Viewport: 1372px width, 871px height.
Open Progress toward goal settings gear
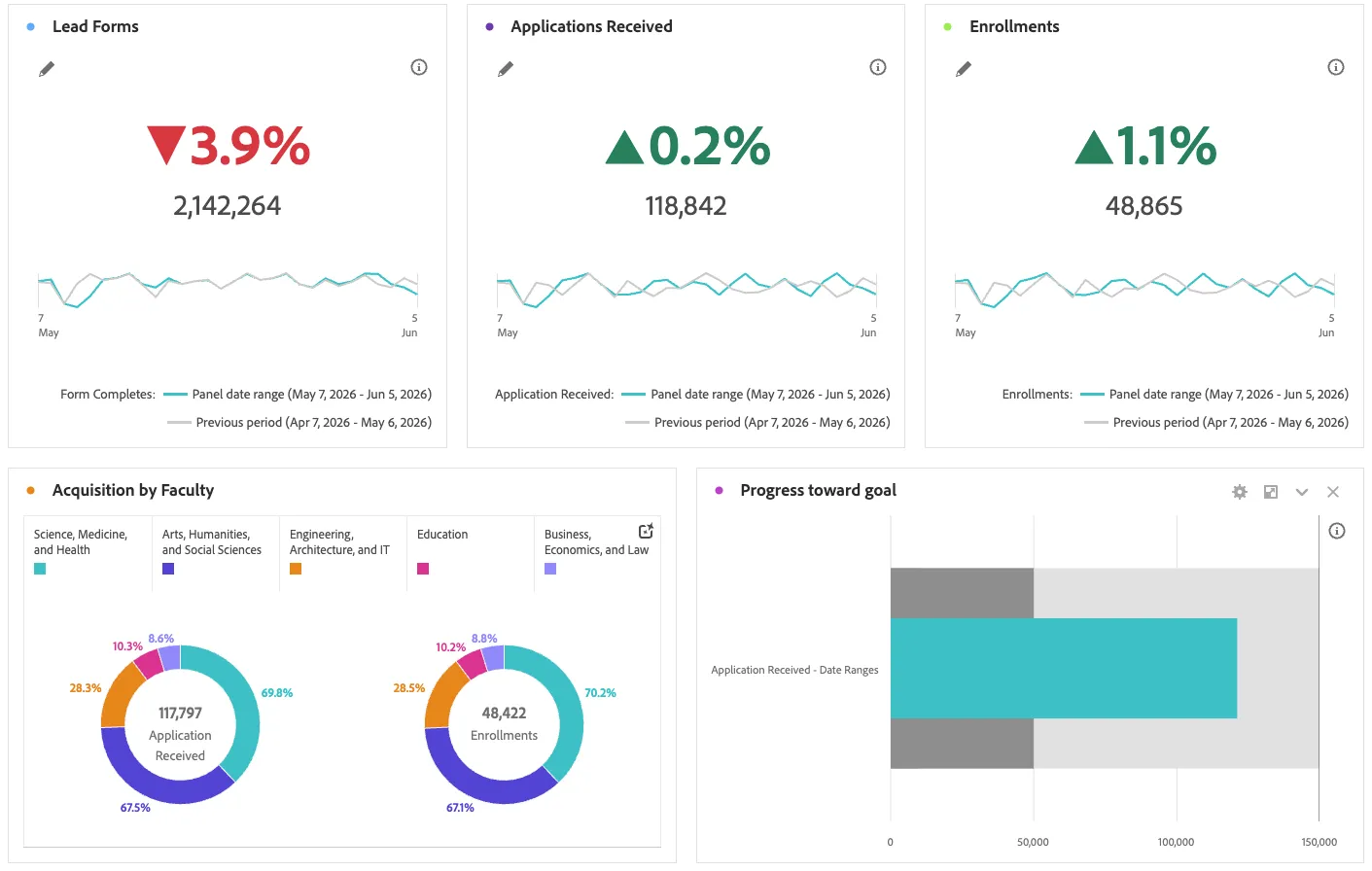click(1240, 492)
